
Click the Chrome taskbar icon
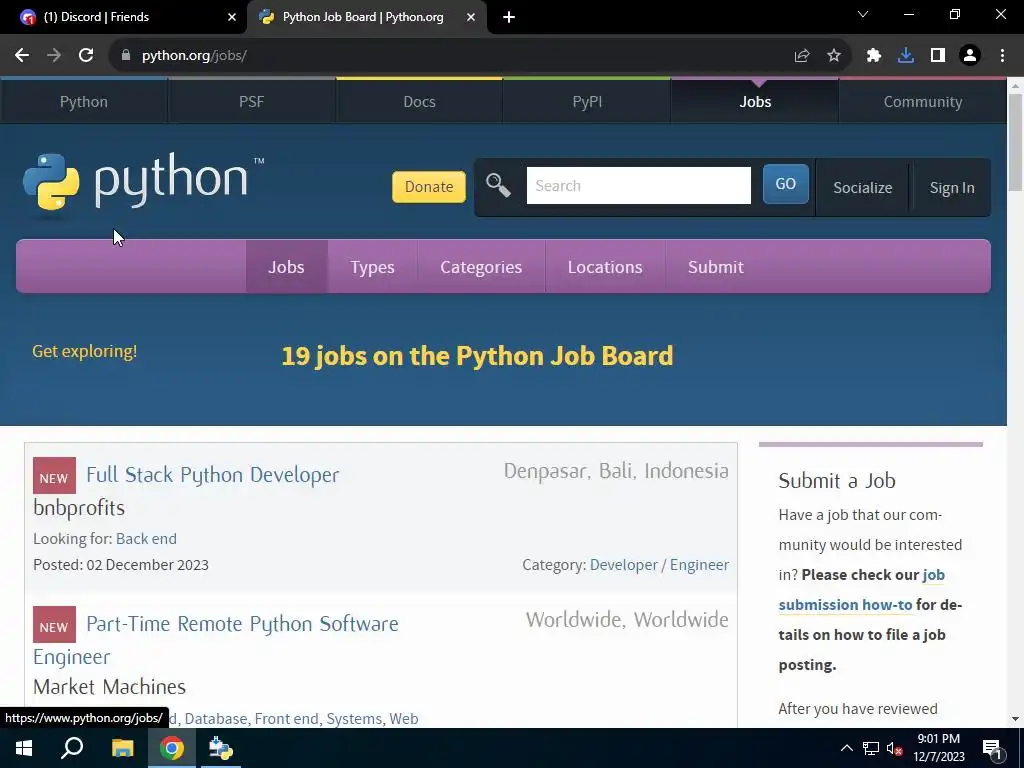click(x=172, y=748)
